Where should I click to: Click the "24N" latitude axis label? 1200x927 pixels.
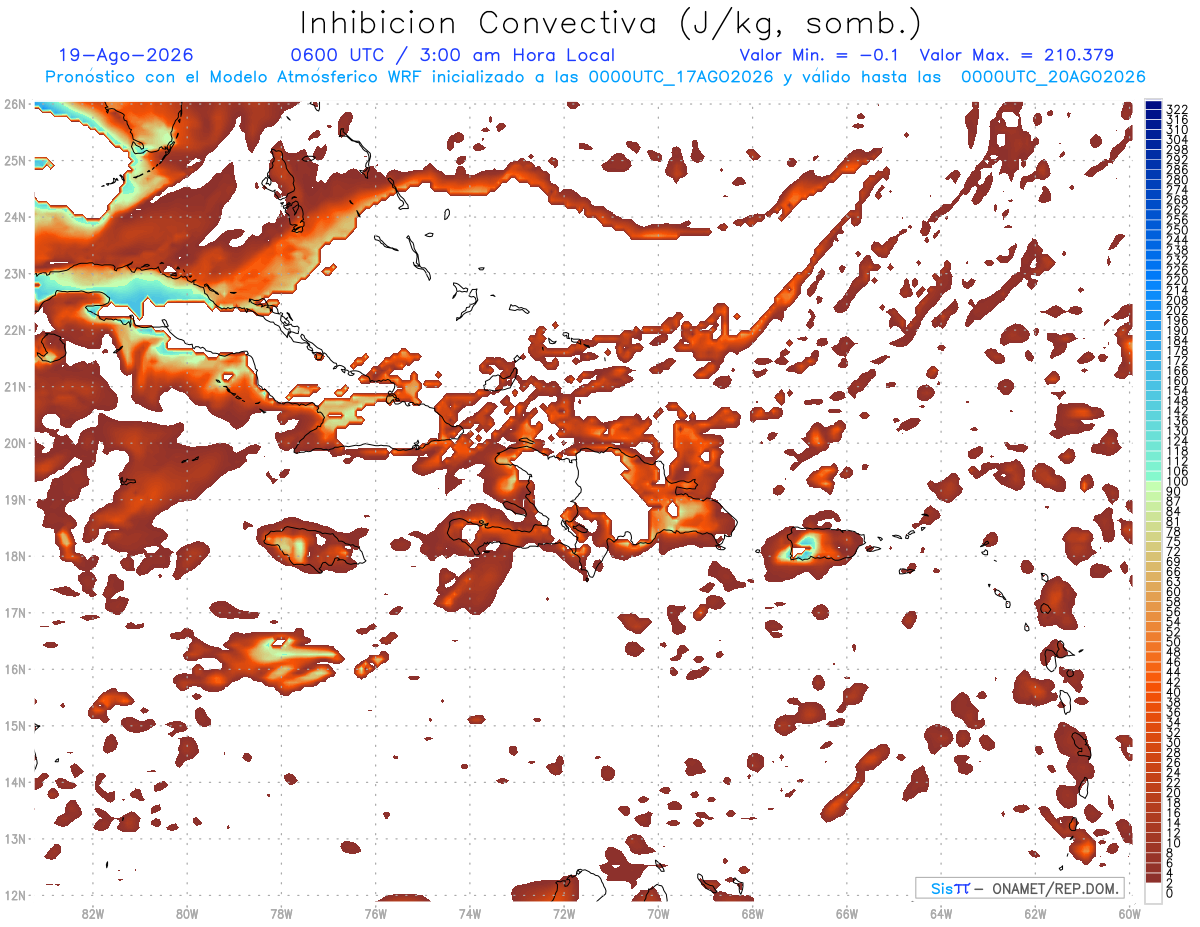point(14,217)
